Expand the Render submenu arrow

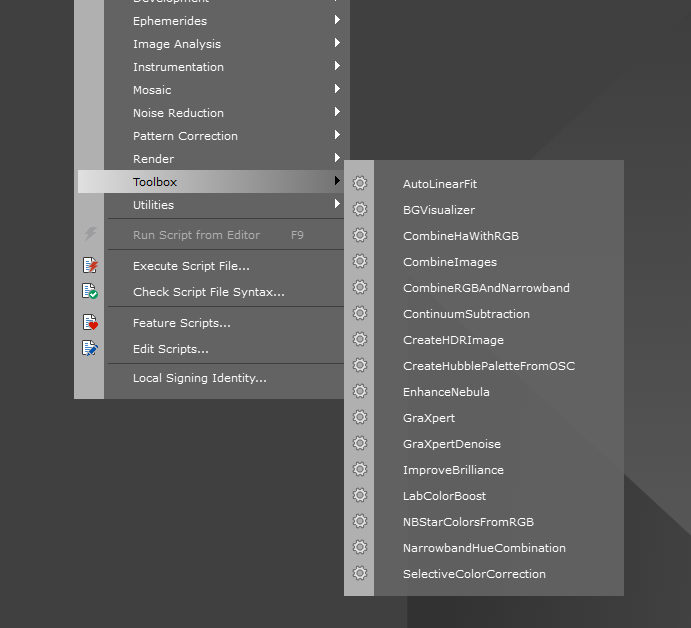(337, 157)
